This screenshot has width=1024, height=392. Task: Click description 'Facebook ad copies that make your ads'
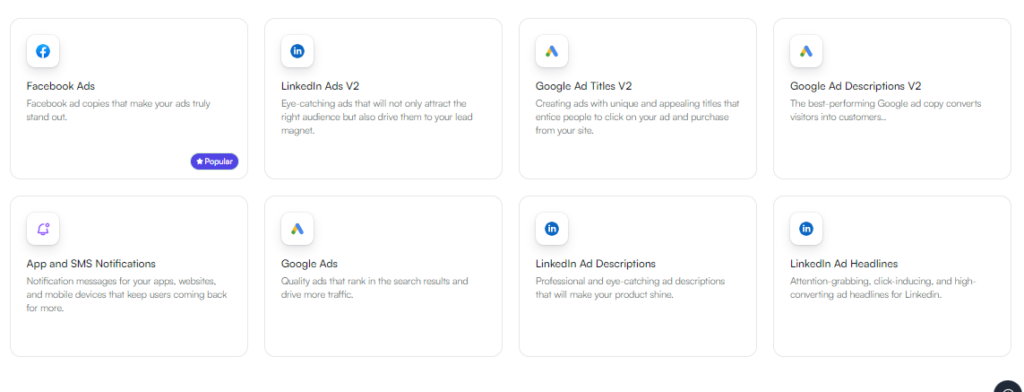[x=118, y=110]
